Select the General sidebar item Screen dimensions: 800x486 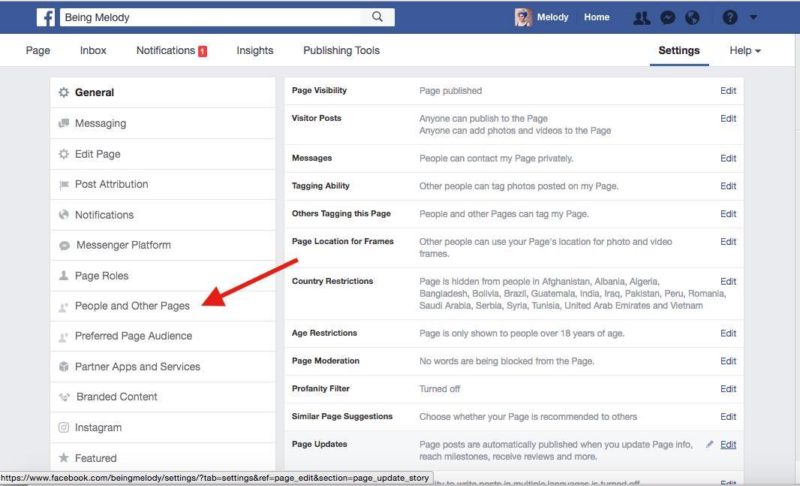point(163,92)
